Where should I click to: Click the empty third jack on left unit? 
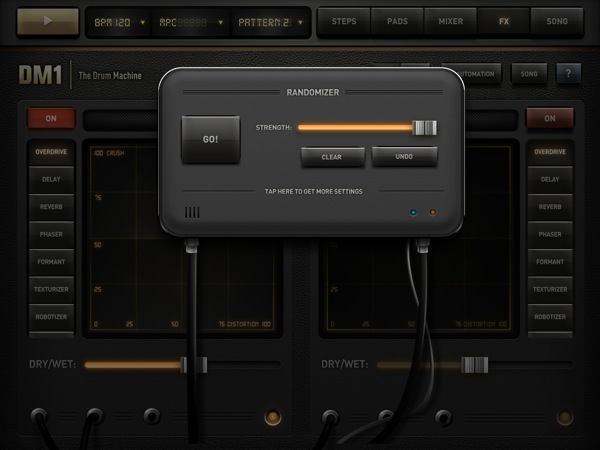pos(152,416)
